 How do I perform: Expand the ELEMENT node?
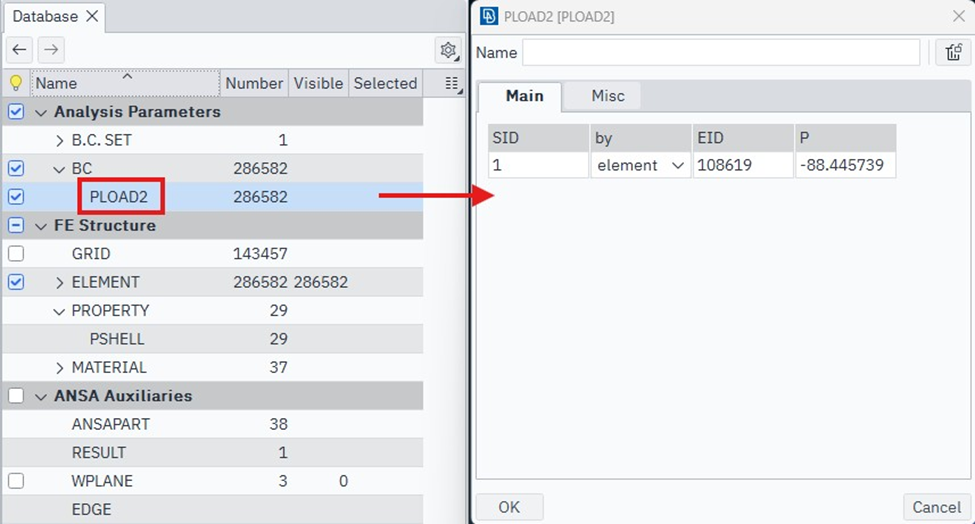click(59, 283)
